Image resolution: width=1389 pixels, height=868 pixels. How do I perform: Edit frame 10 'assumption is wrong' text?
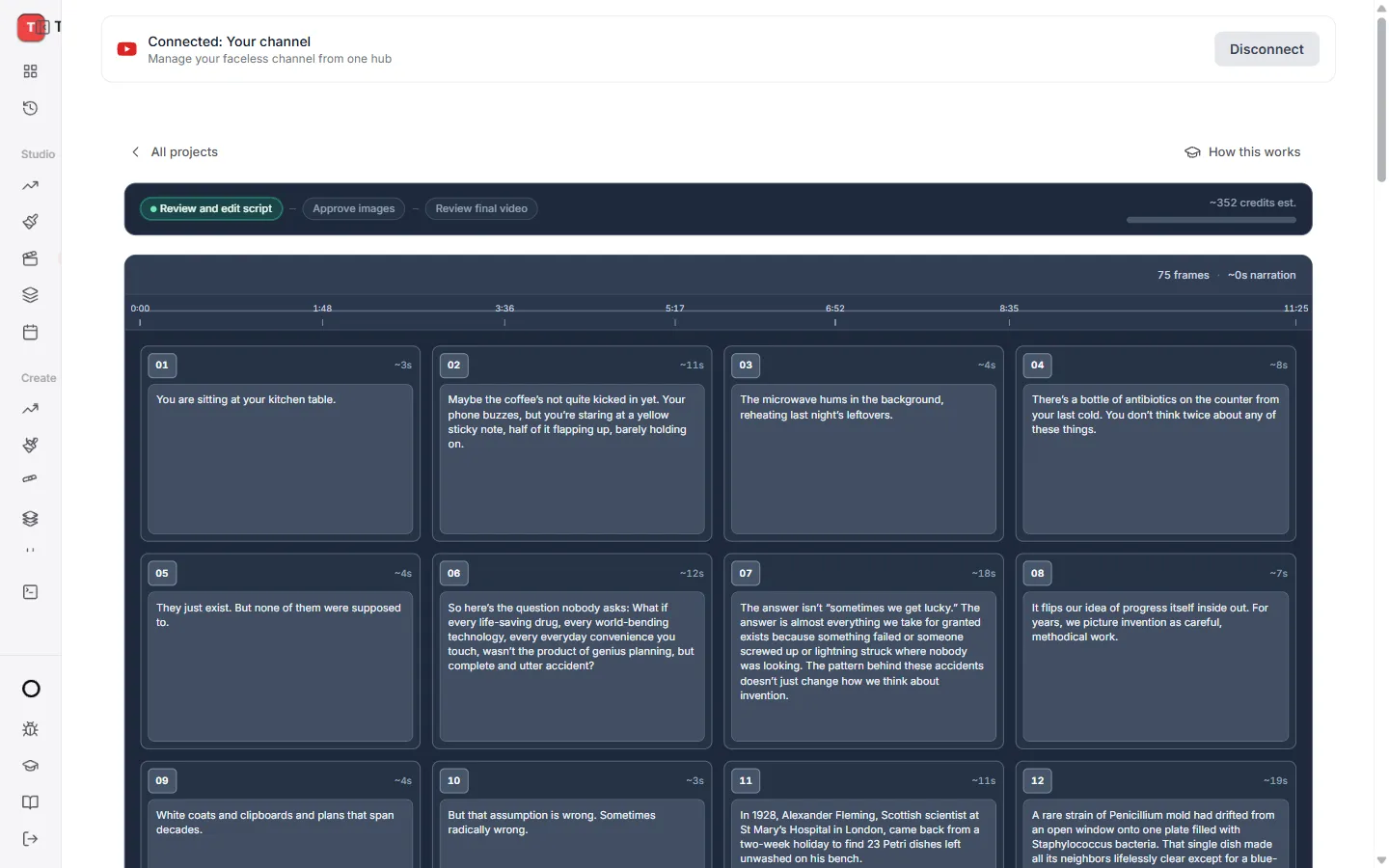(572, 834)
